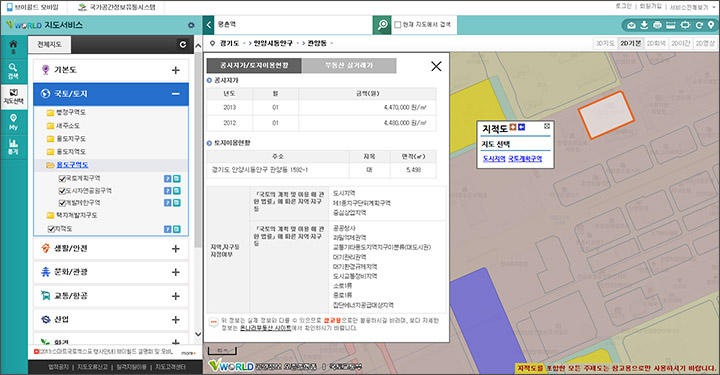Viewport: 720px width, 375px height.
Task: Open the 용도지구도 folder
Action: 66,139
